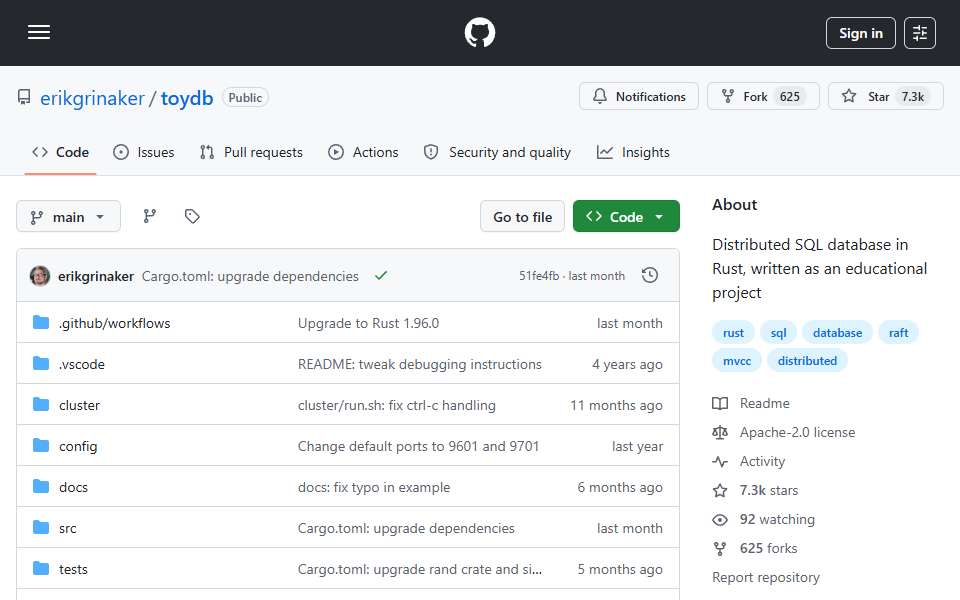The width and height of the screenshot is (960, 600).
Task: Expand the green Code dropdown
Action: pos(626,217)
